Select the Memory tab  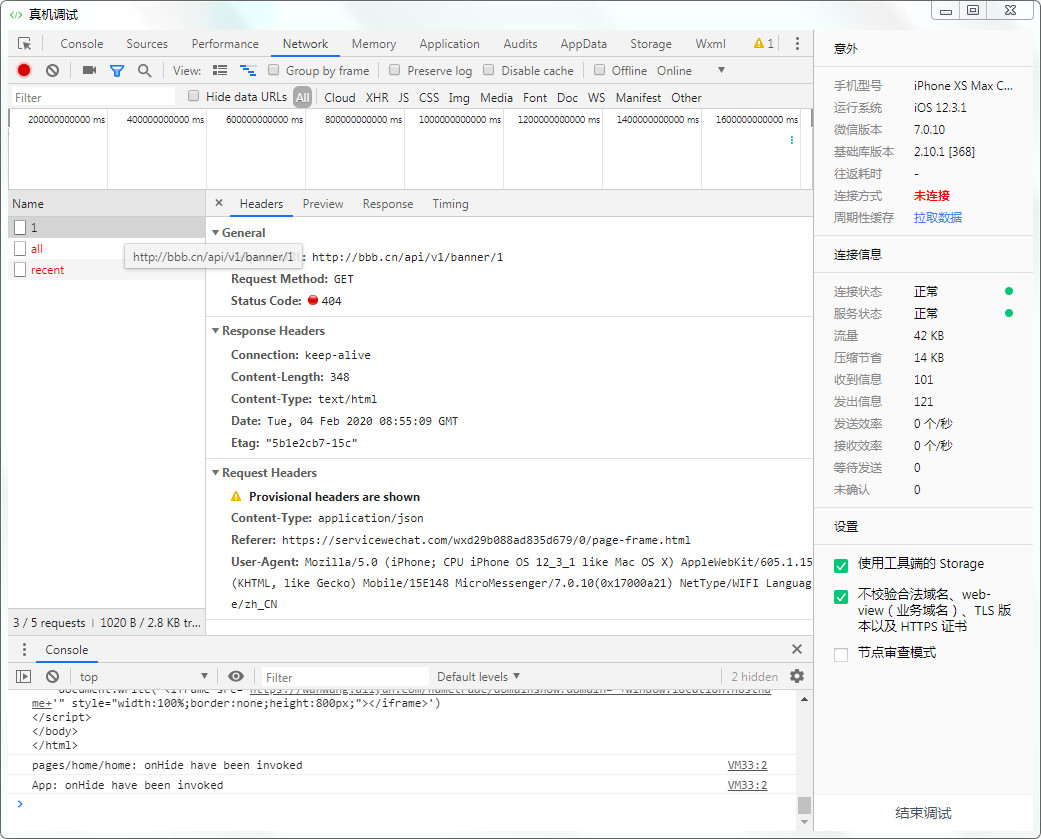click(x=374, y=44)
